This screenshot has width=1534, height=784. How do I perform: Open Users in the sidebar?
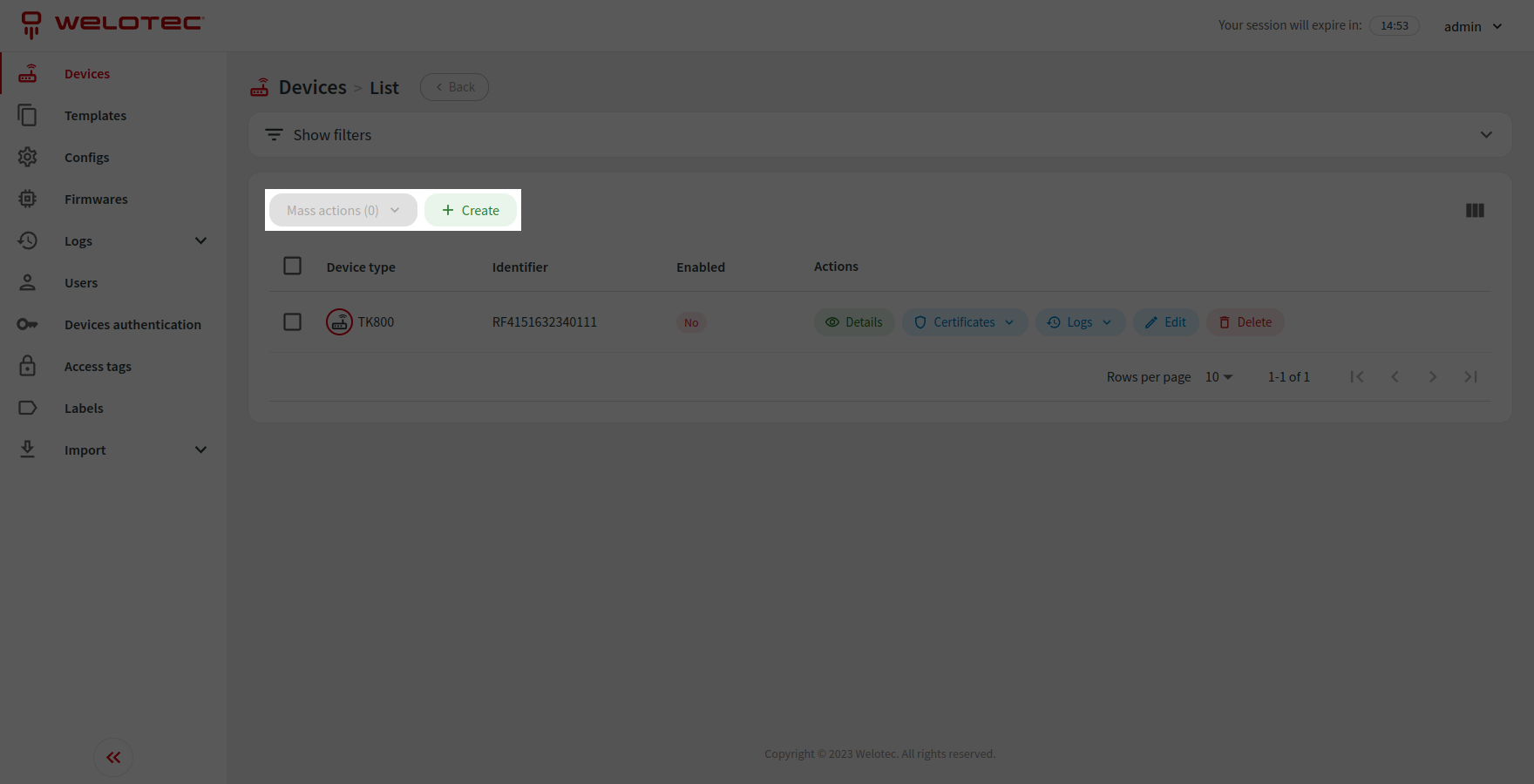click(x=81, y=283)
